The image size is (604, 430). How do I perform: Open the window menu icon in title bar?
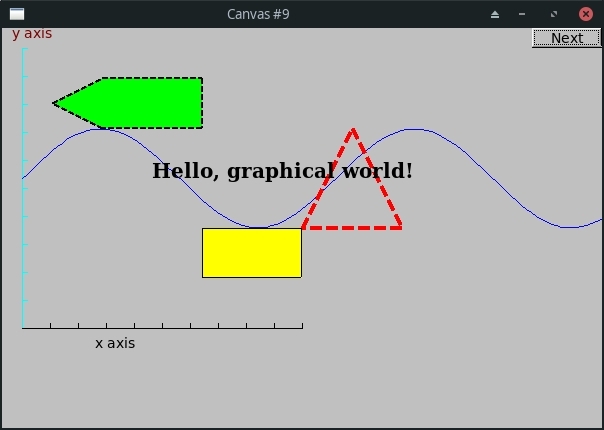coord(17,14)
